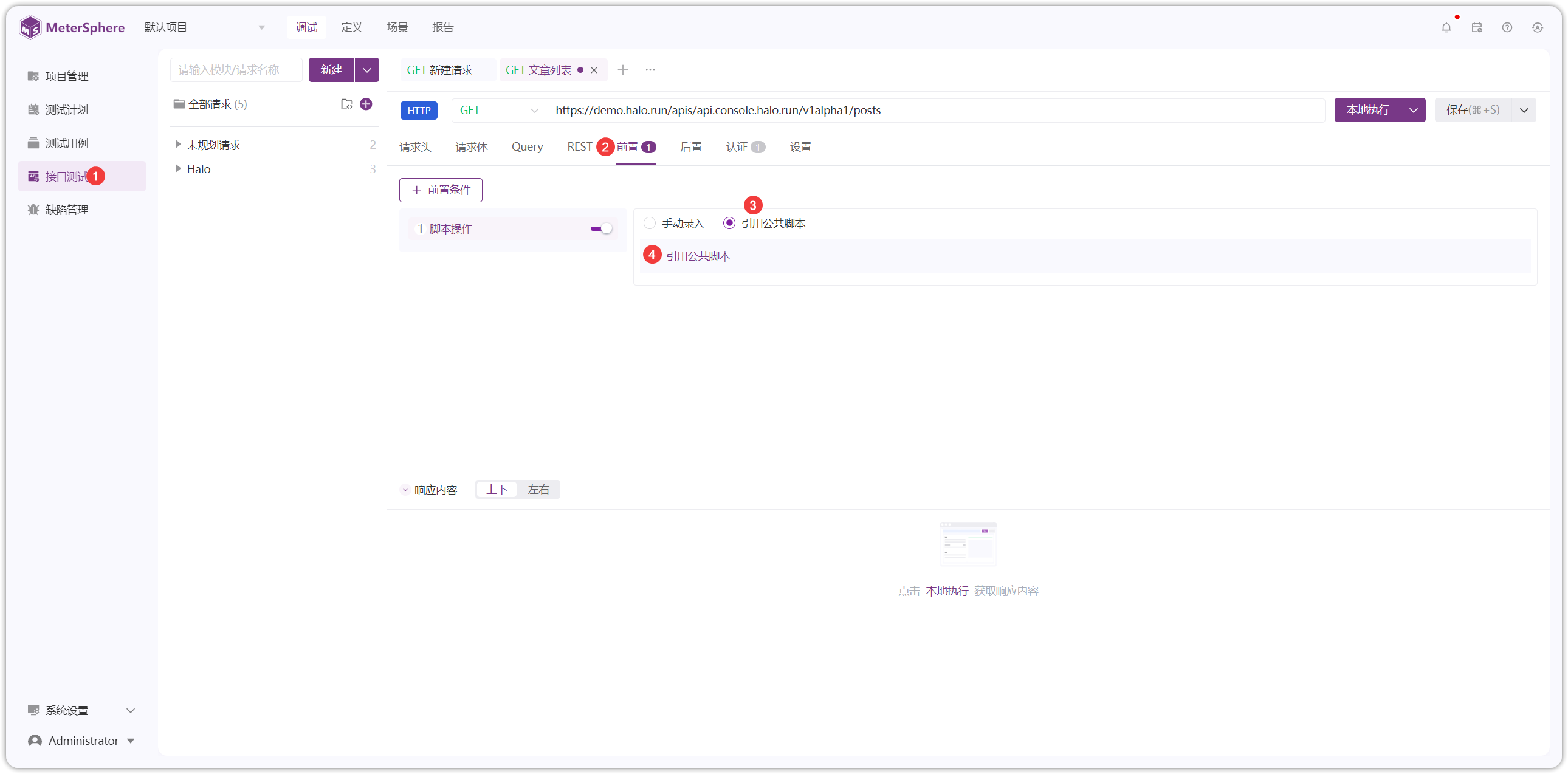Switch to the 报告 top tab

pos(443,27)
